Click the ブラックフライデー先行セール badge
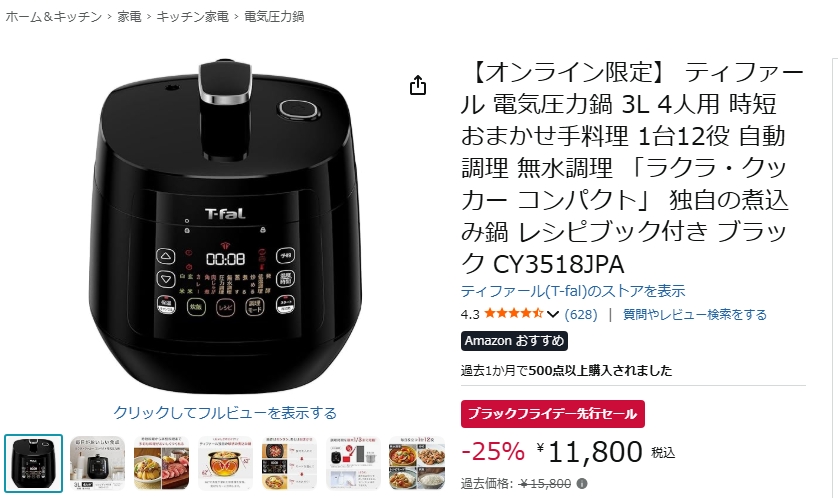The width and height of the screenshot is (838, 498). pos(553,414)
